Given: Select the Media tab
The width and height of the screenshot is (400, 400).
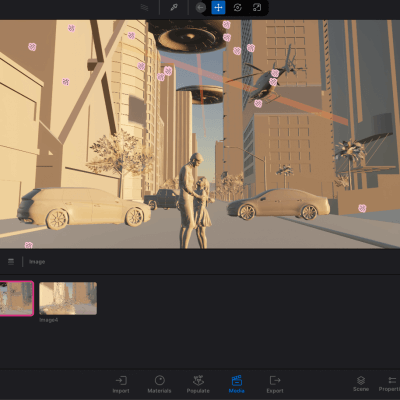Looking at the screenshot, I should (x=237, y=384).
